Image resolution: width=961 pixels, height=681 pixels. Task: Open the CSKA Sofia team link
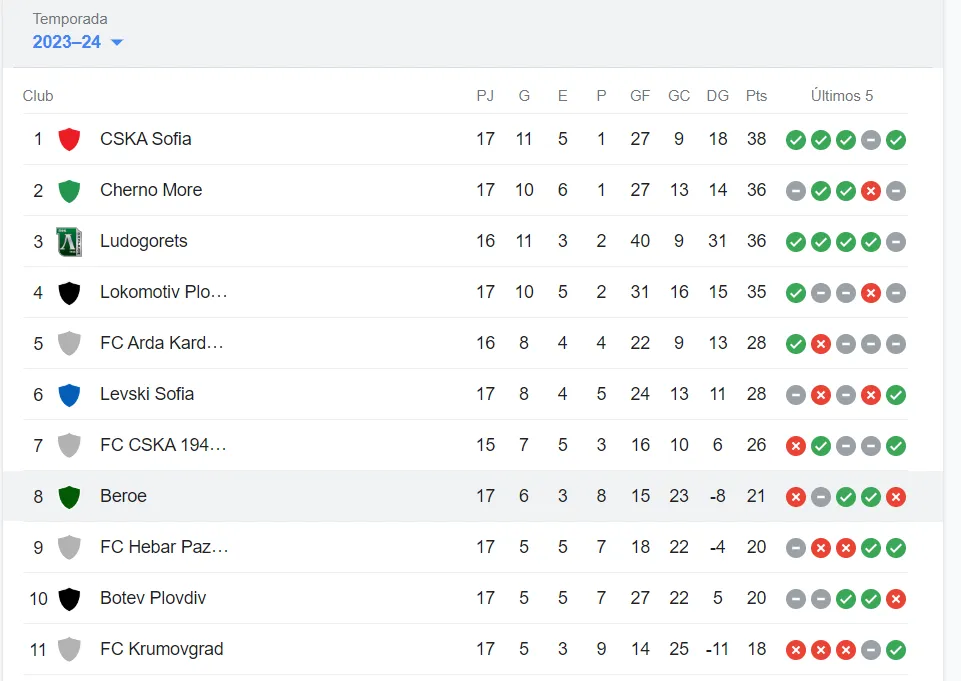pyautogui.click(x=146, y=139)
